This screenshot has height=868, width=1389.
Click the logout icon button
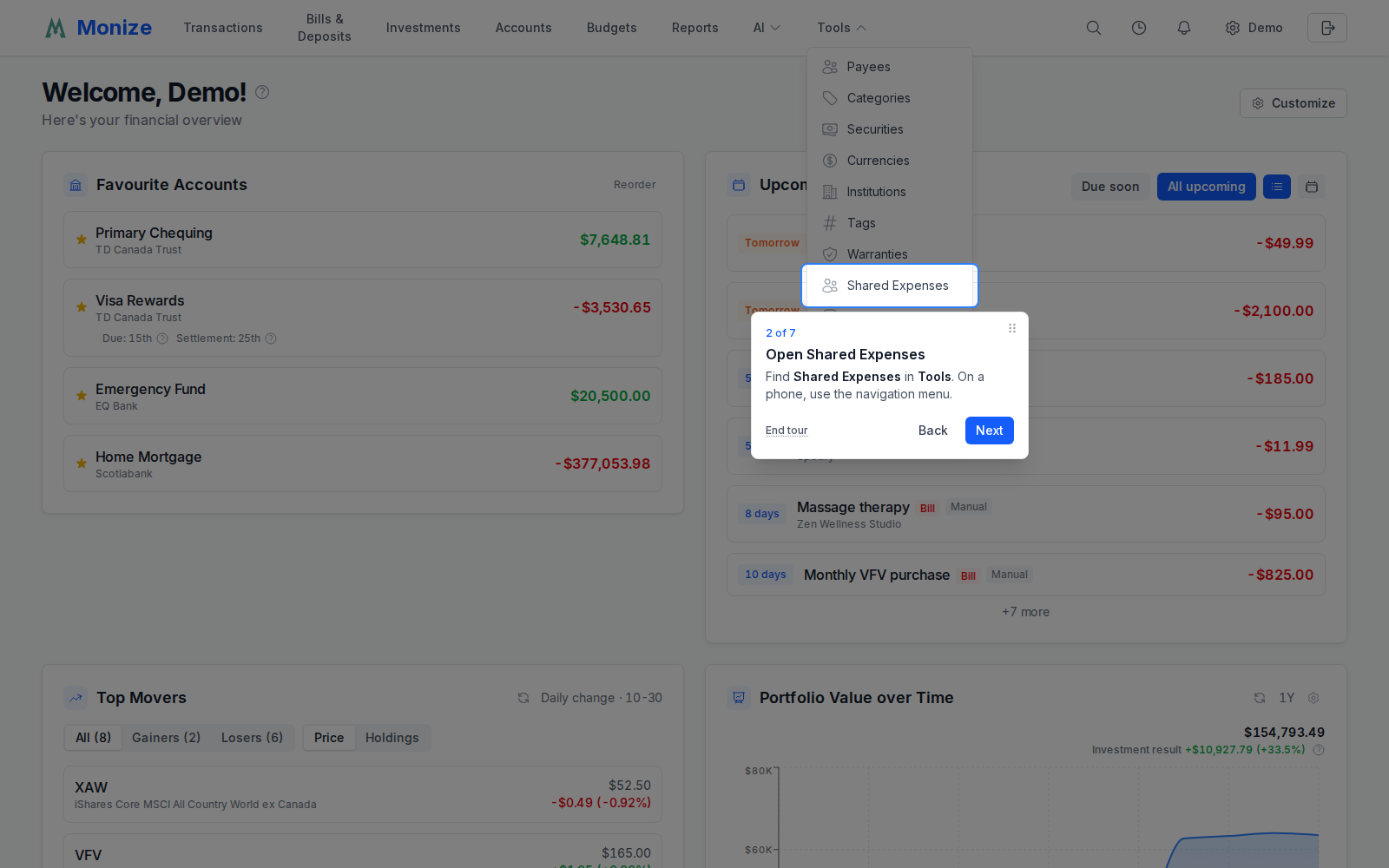coord(1327,28)
